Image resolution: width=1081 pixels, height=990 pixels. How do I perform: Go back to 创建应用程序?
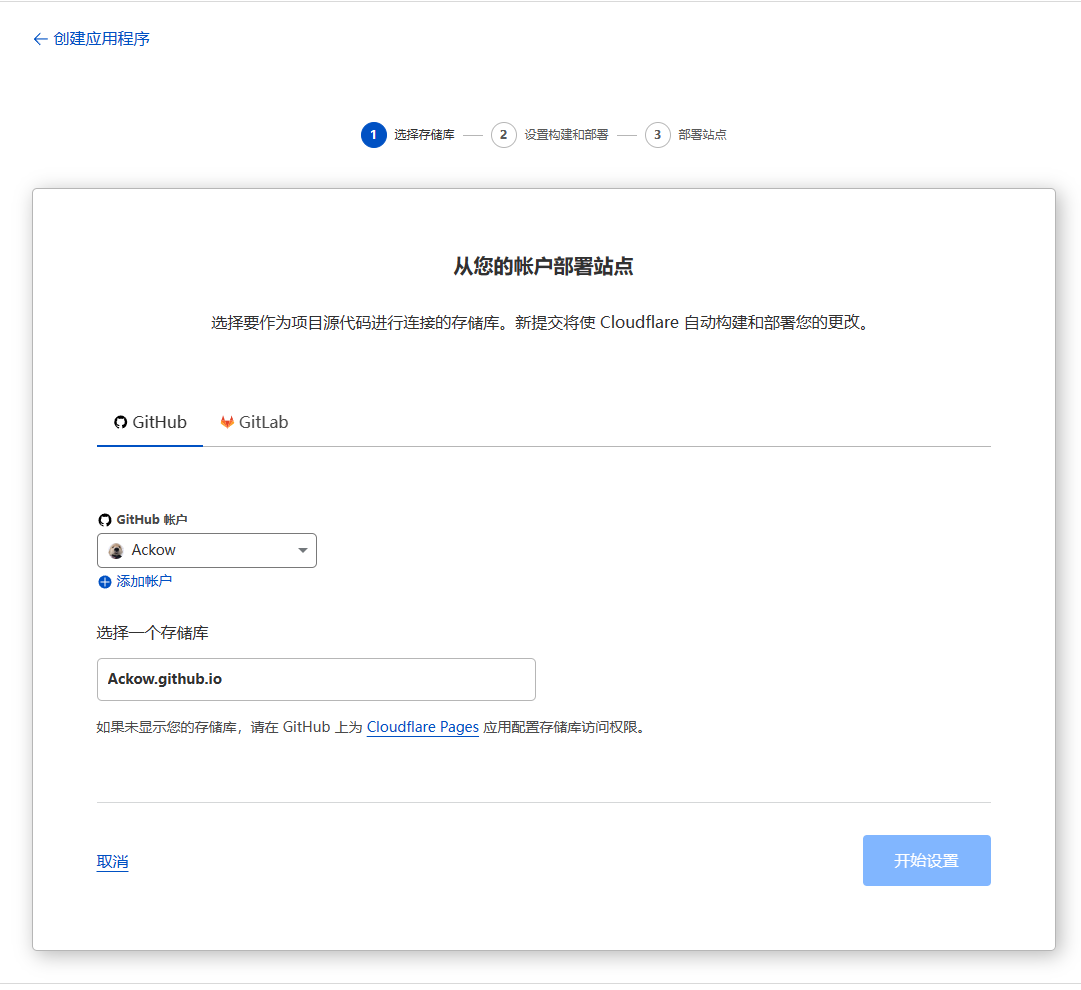pos(91,39)
